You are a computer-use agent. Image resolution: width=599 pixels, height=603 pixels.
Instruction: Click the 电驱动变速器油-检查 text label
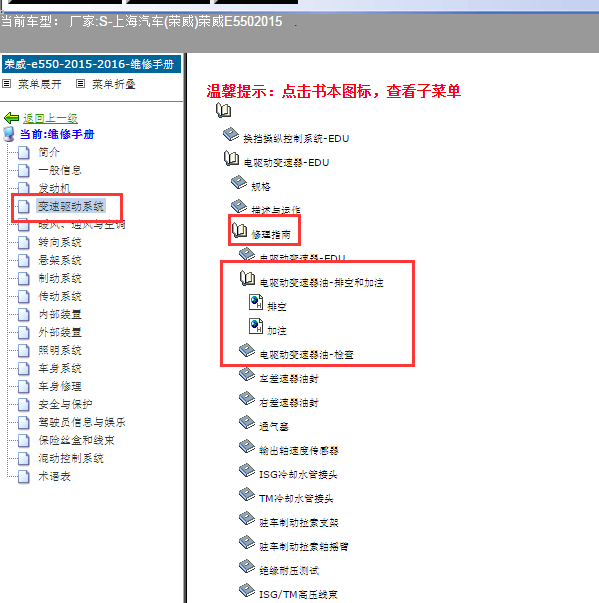point(306,355)
